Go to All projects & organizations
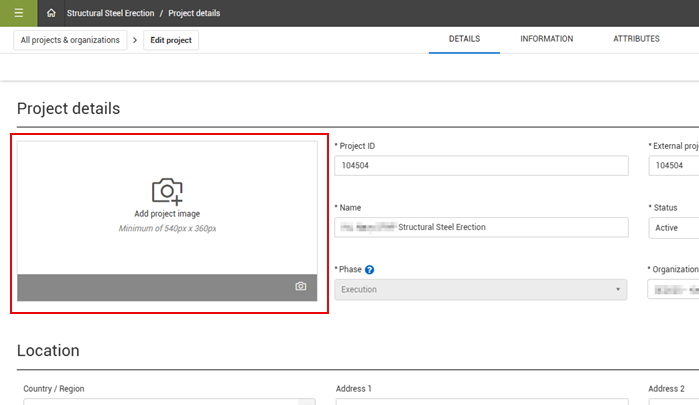This screenshot has width=699, height=405. 70,40
